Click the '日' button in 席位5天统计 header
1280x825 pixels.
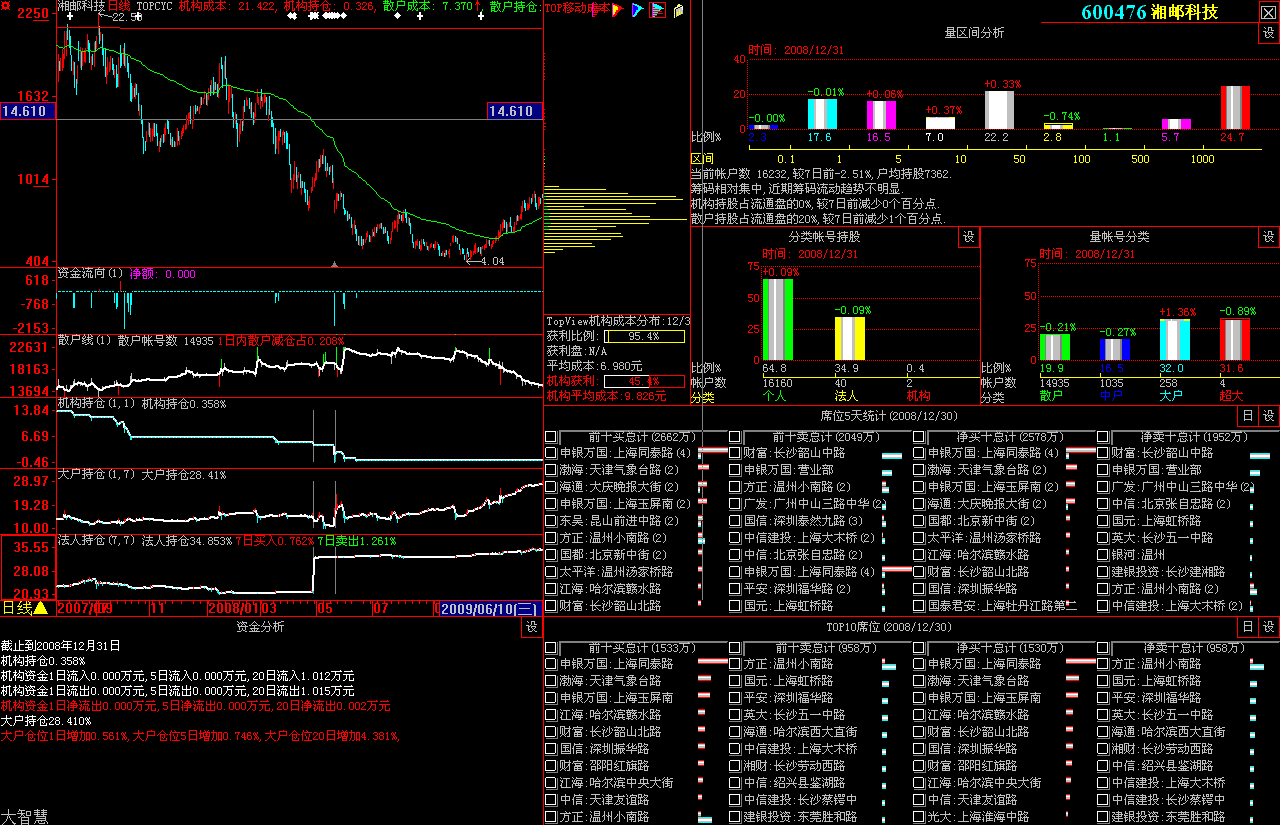point(1247,416)
